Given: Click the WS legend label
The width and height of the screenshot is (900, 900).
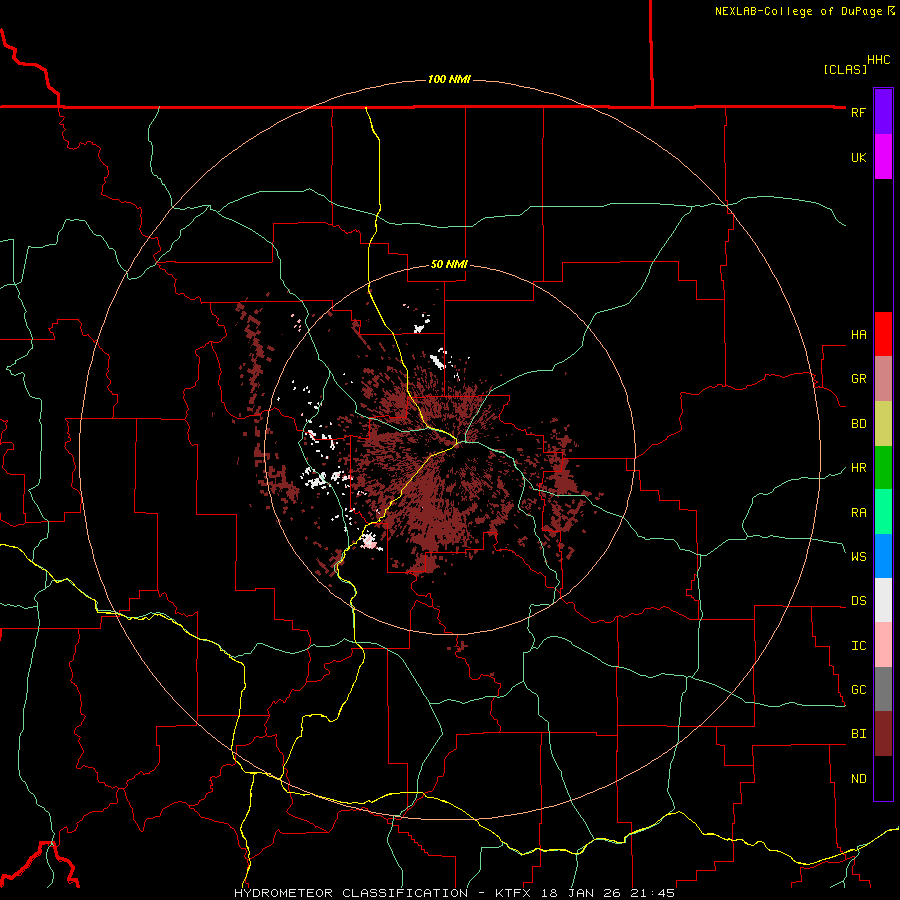Looking at the screenshot, I should point(858,557).
